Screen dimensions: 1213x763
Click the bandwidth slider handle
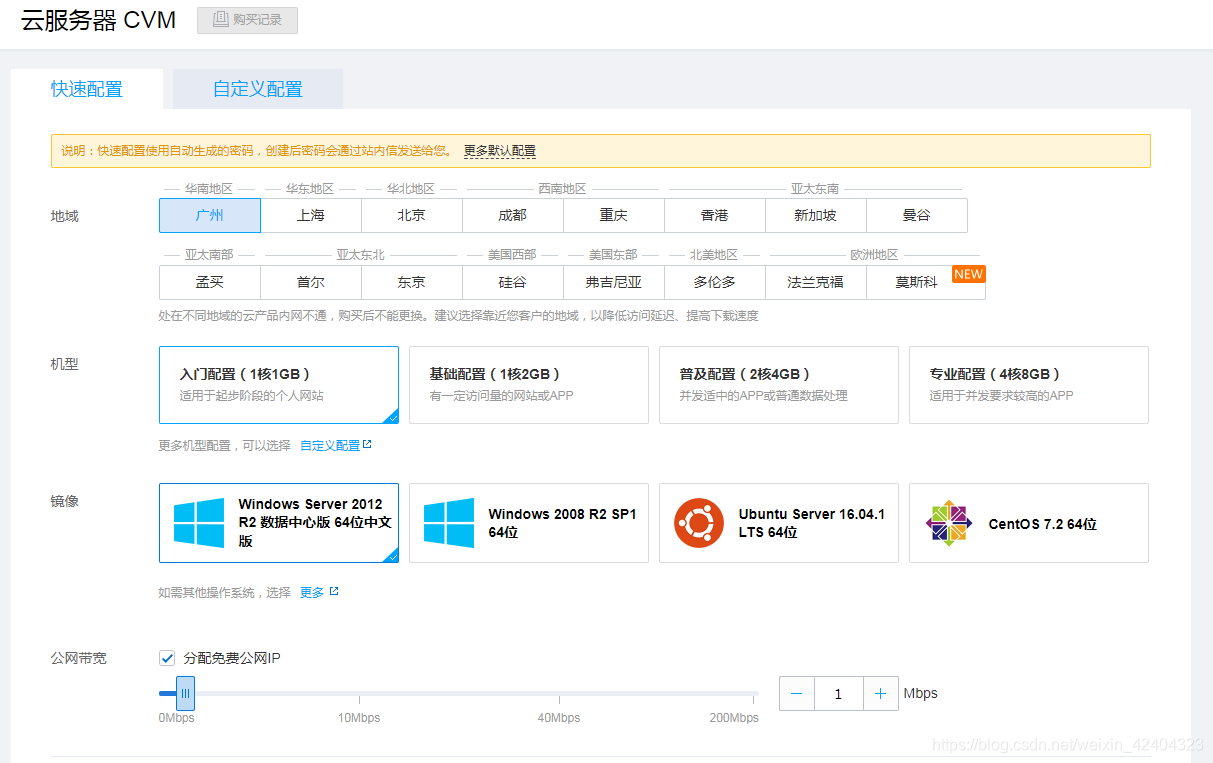(x=185, y=693)
